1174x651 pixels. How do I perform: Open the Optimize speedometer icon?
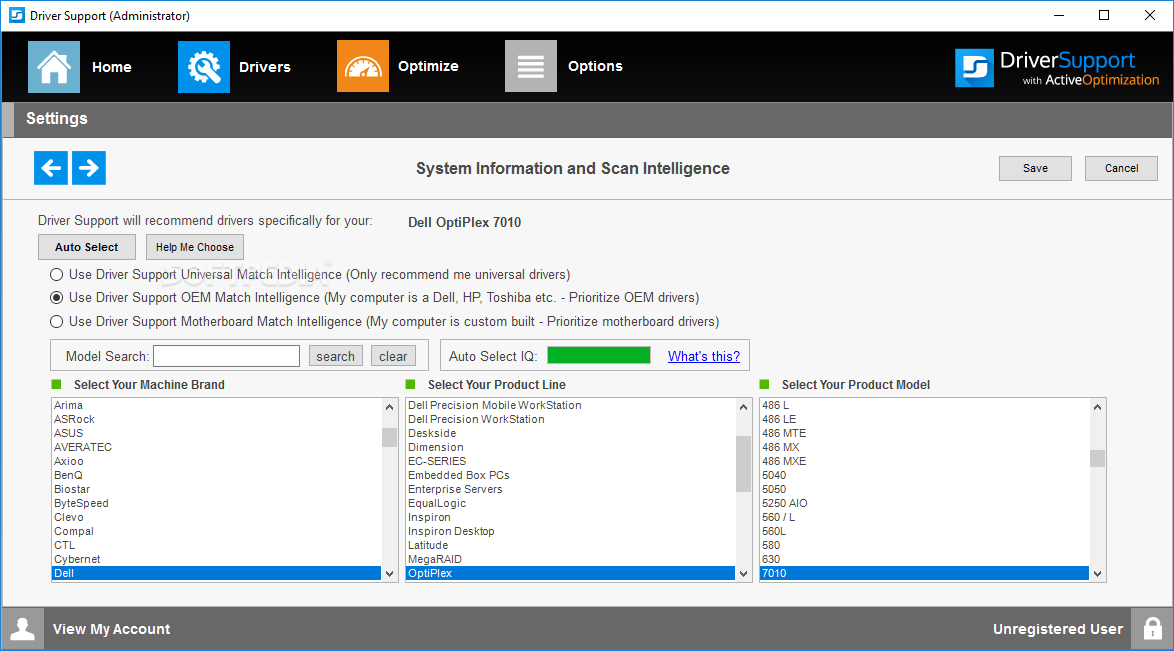(362, 67)
